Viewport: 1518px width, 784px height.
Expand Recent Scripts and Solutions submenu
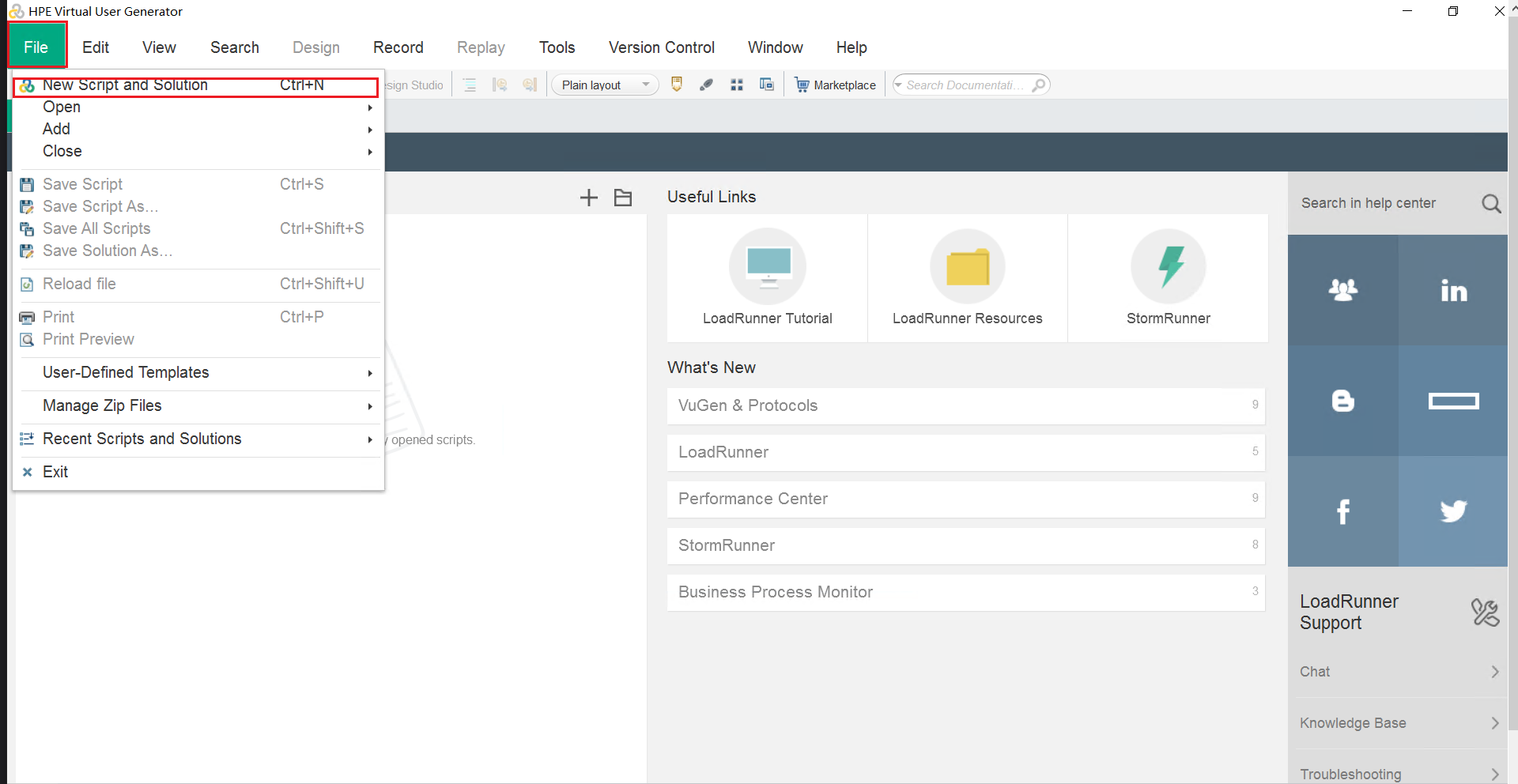(x=198, y=439)
